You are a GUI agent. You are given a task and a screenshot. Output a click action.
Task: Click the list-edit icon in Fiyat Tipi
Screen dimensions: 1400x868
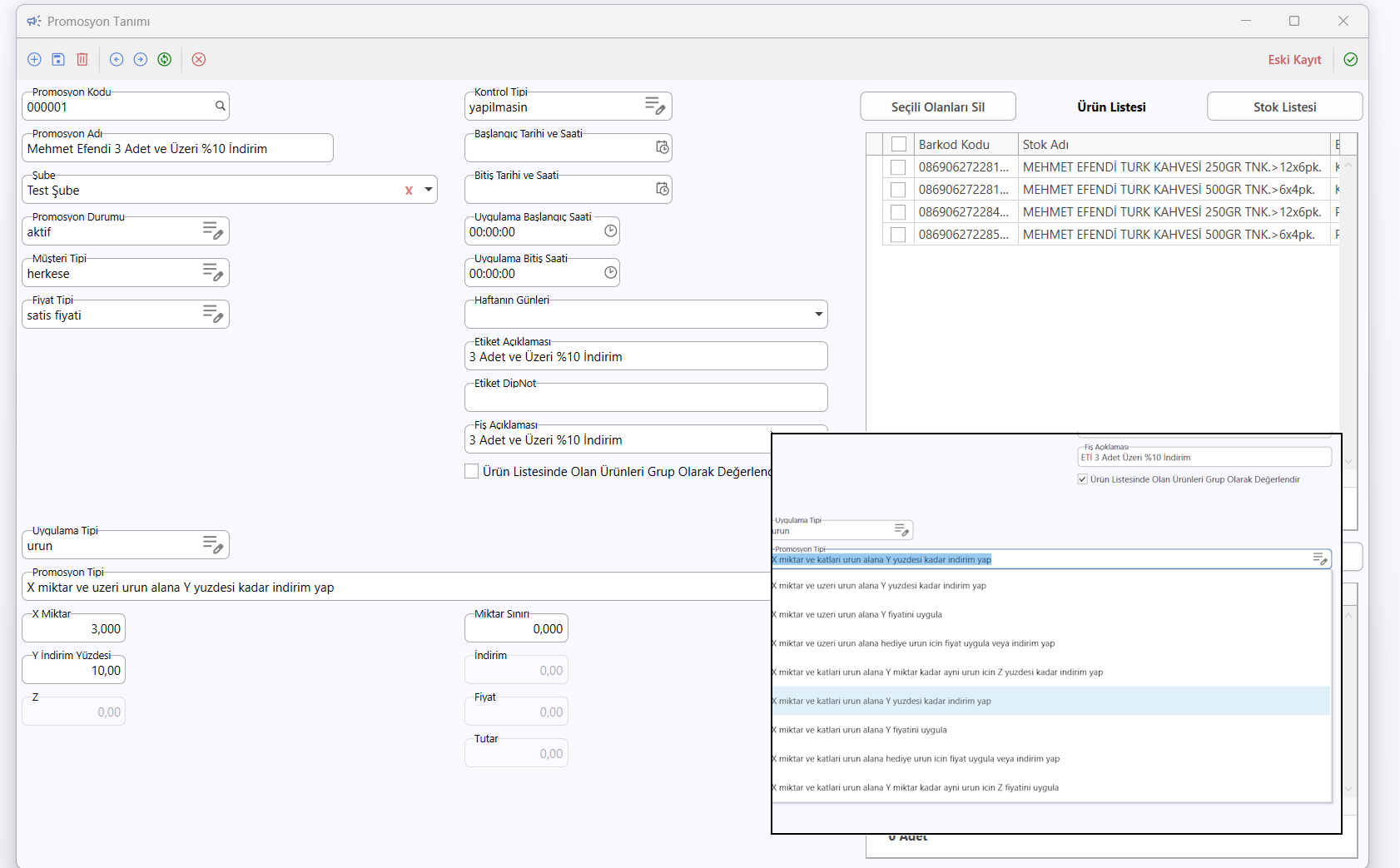pyautogui.click(x=213, y=314)
